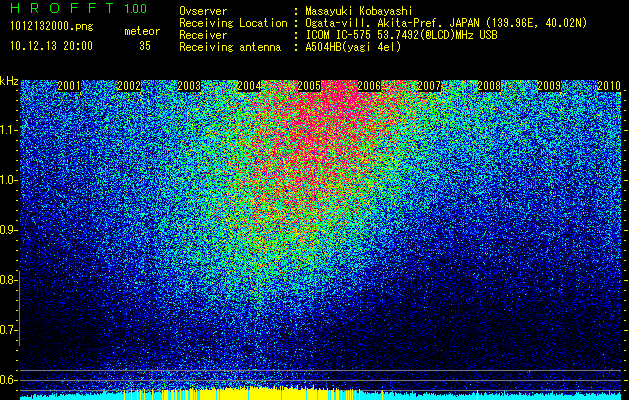Select the version number 1.0.0
Screen dimensions: 629x400
click(136, 9)
